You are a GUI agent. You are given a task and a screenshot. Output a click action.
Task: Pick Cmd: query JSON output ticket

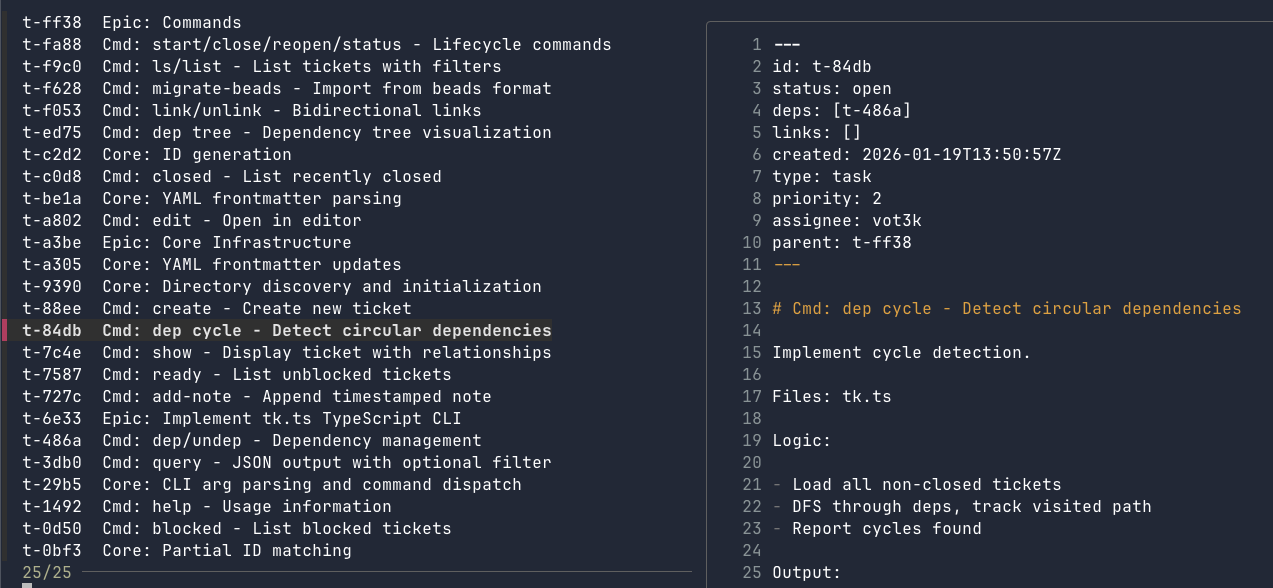286,462
